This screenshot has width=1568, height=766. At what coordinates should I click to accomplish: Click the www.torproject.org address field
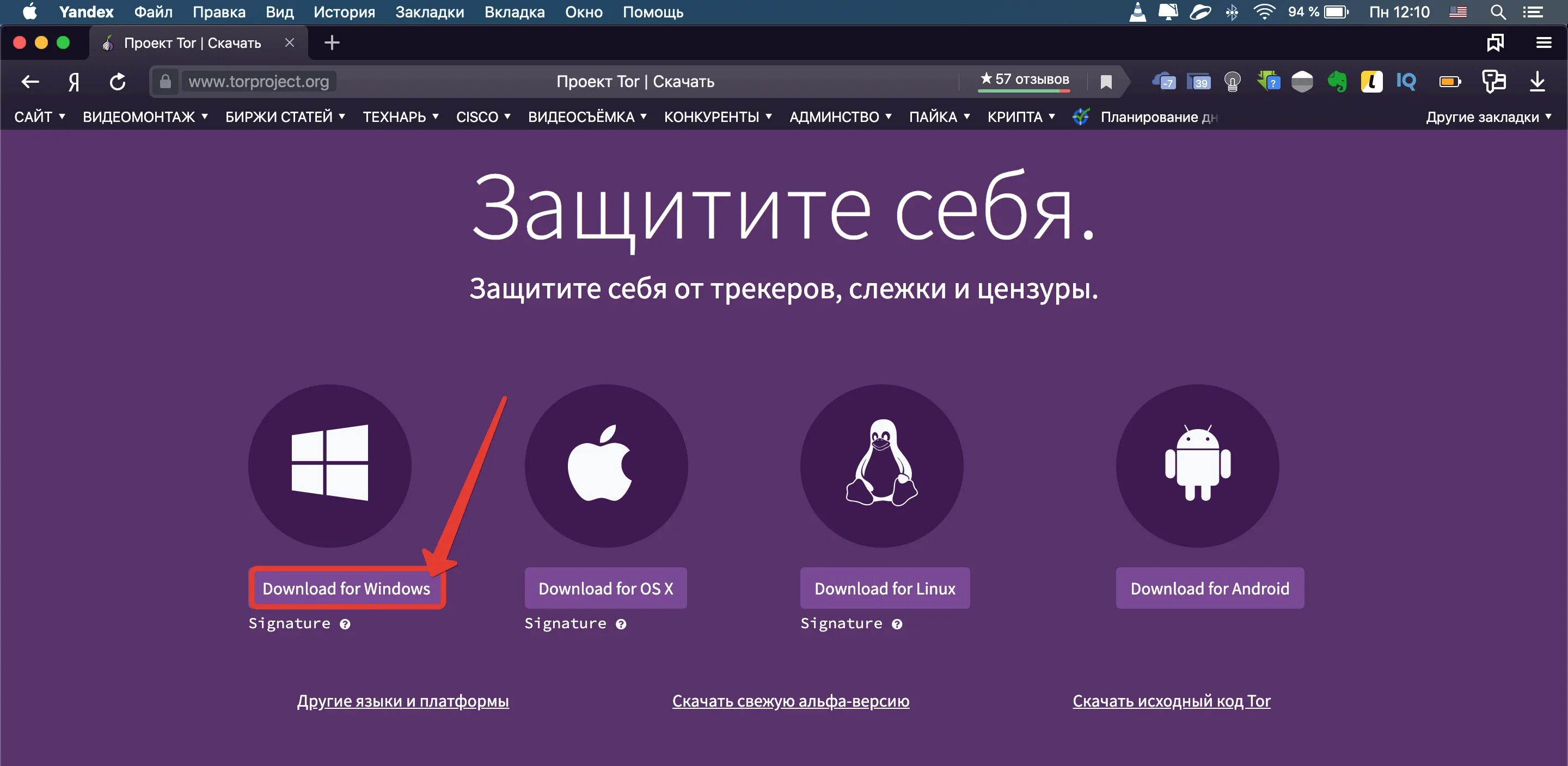(259, 82)
